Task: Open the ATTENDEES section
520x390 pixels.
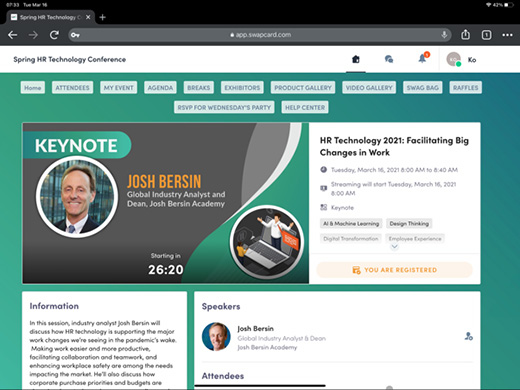Action: (x=72, y=88)
